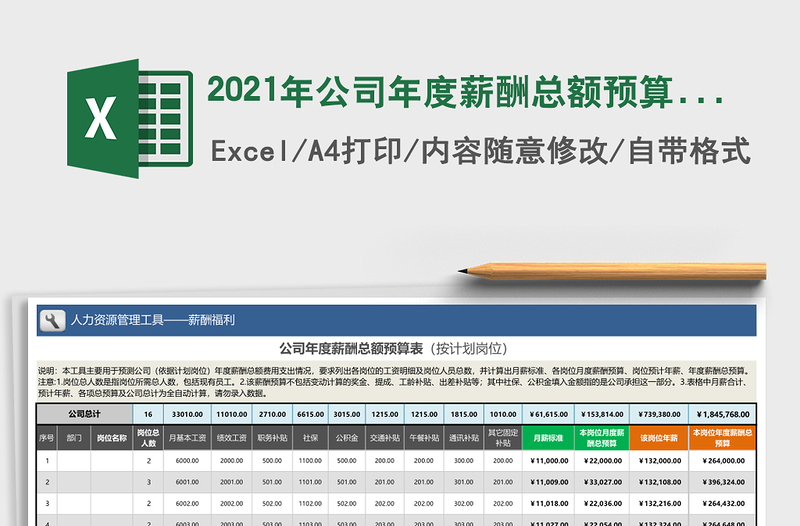Click the Excel/A4打印 subtitle text
This screenshot has width=800, height=526.
click(480, 152)
